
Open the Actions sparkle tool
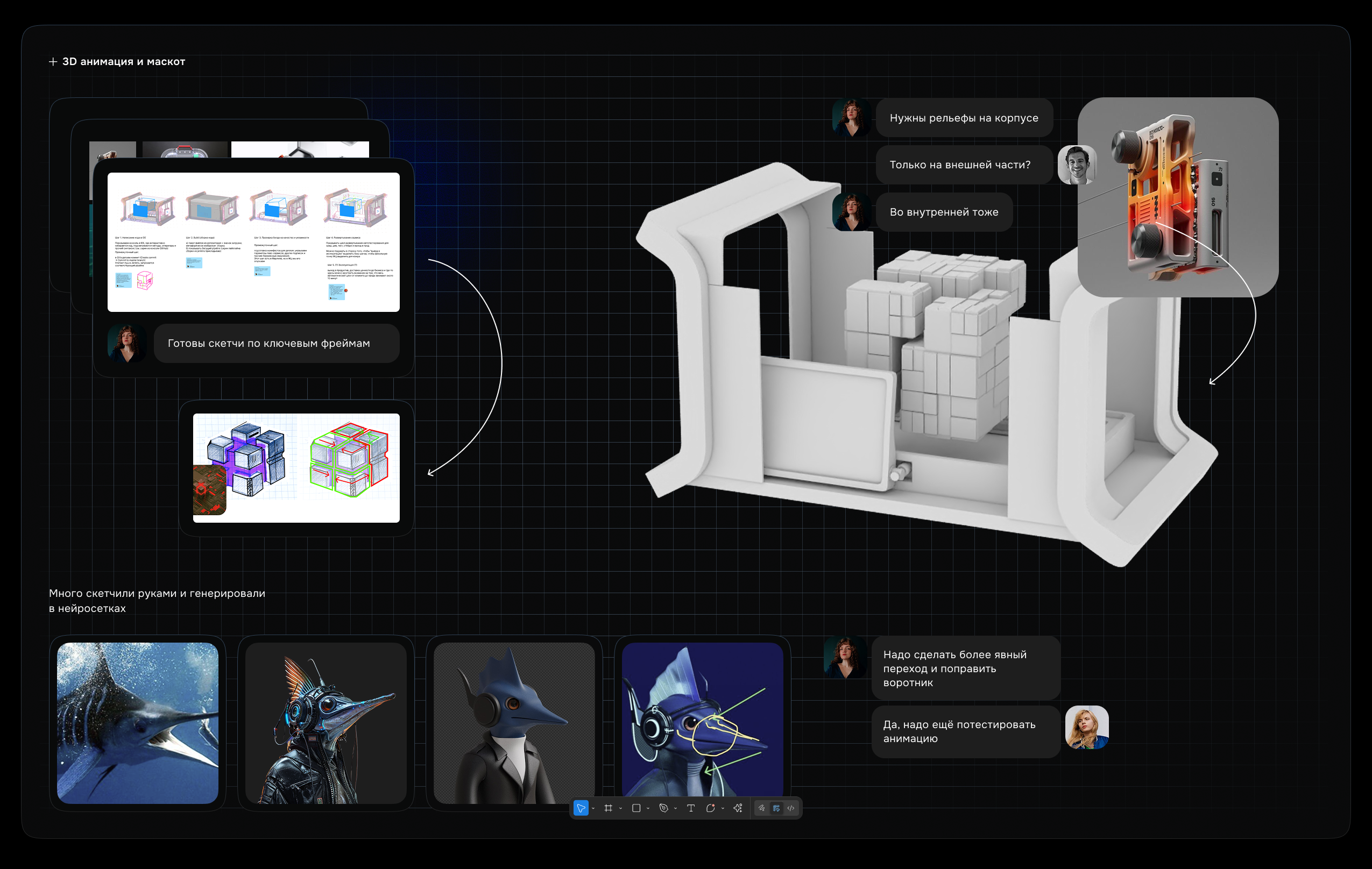pyautogui.click(x=738, y=808)
